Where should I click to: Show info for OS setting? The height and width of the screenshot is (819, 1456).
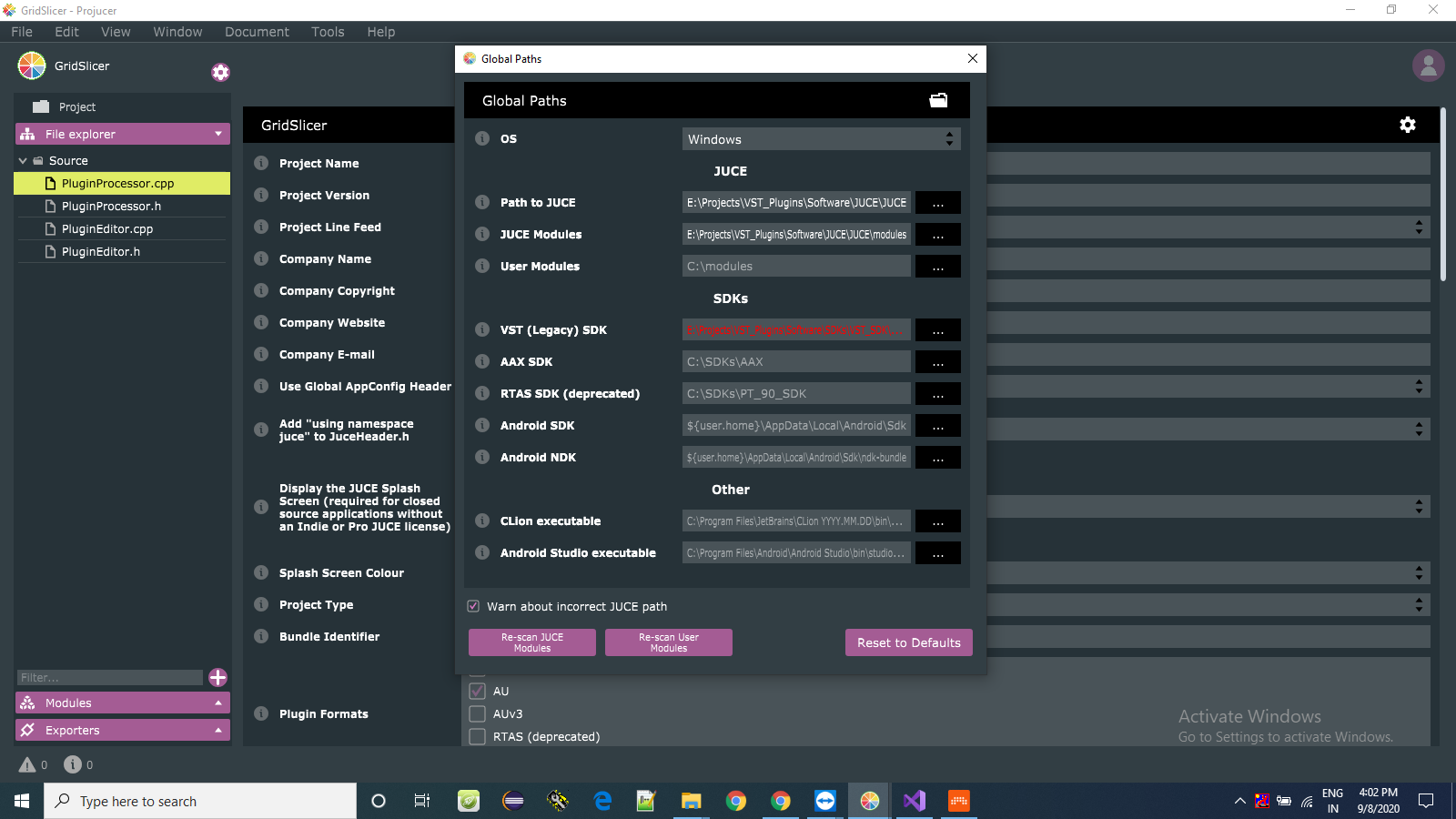(482, 138)
